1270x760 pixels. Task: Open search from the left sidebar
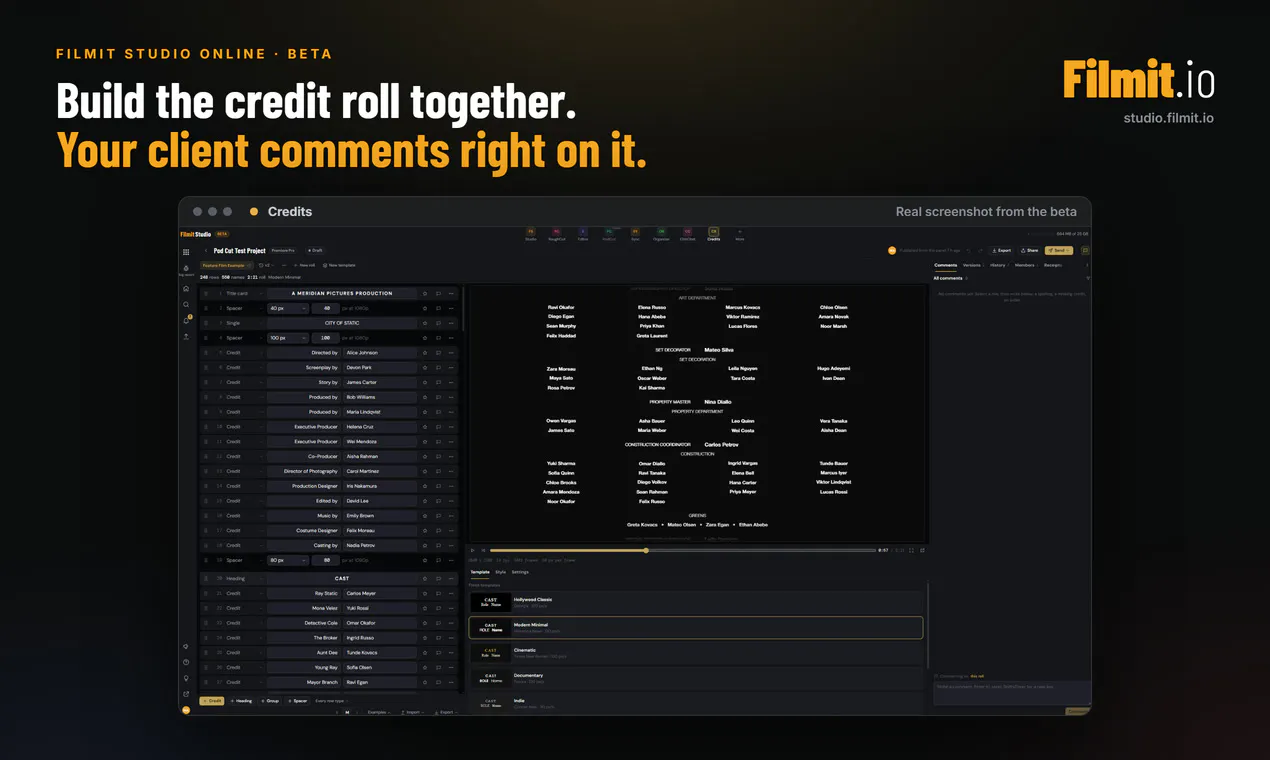point(185,305)
